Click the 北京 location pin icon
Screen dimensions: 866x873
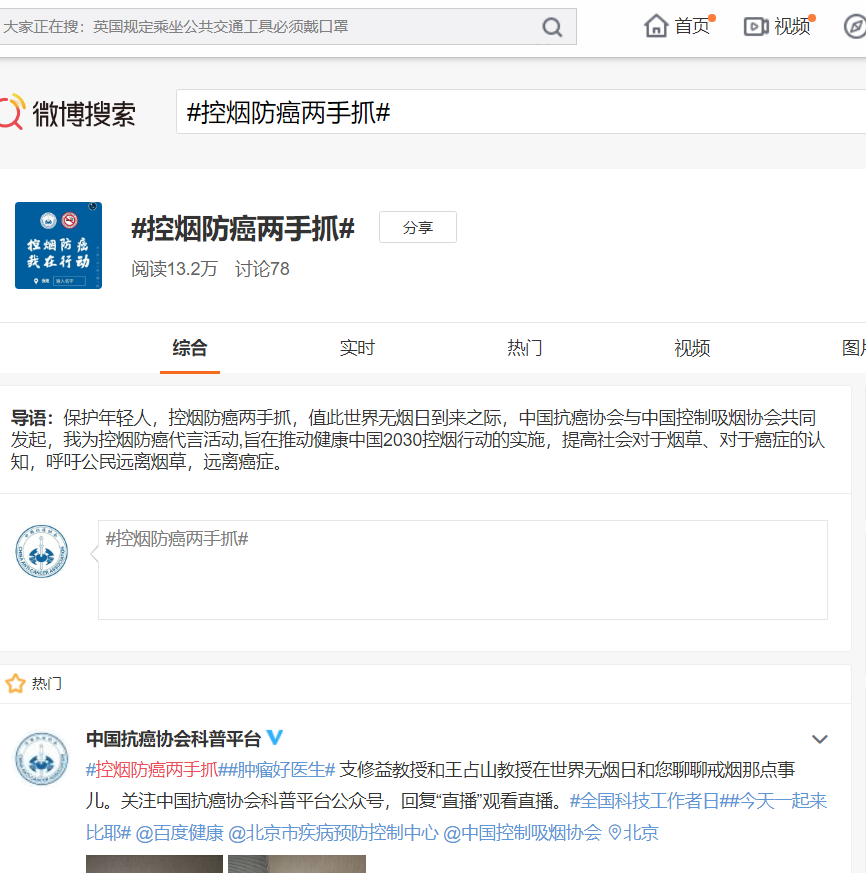(x=615, y=832)
